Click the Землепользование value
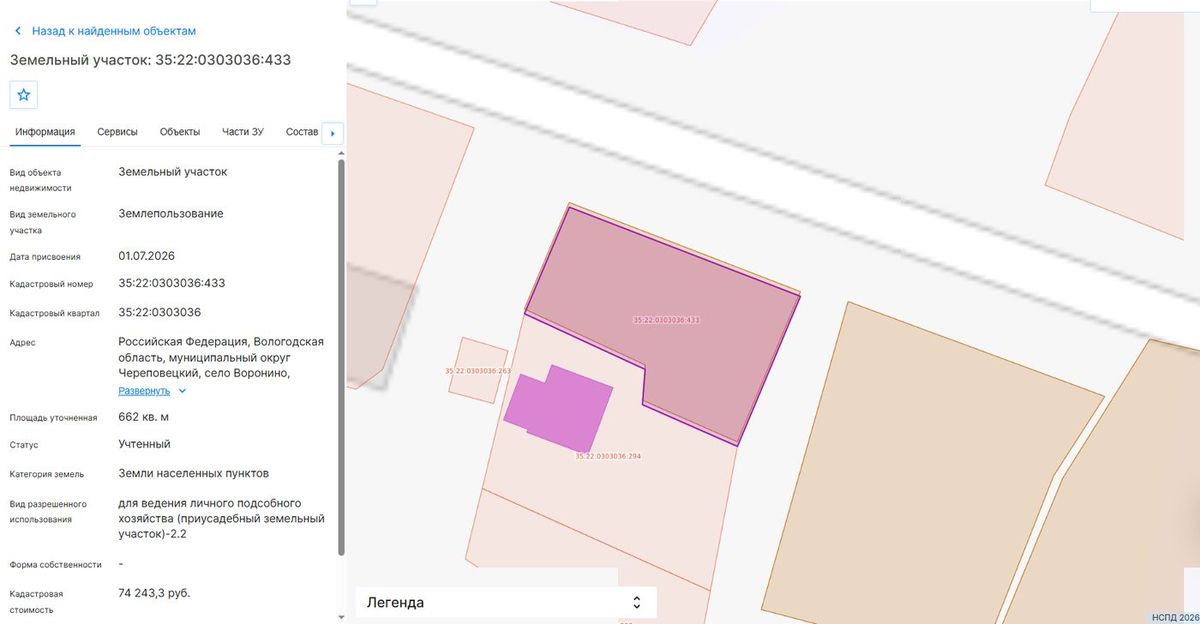1200x624 pixels. point(171,214)
